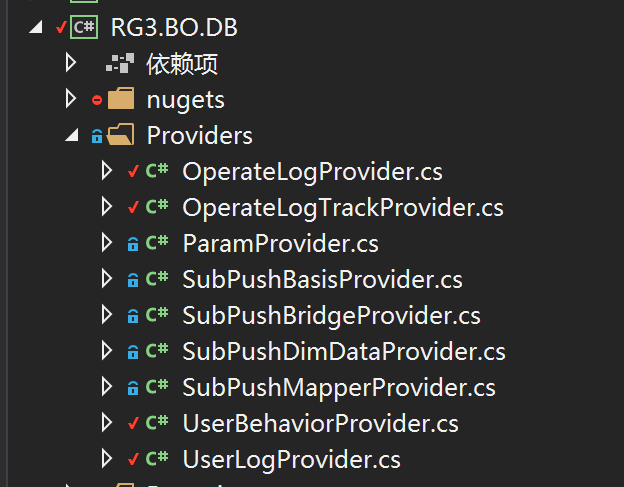The height and width of the screenshot is (487, 624).
Task: Click the red excluded-status icon beside nugets
Action: click(97, 100)
